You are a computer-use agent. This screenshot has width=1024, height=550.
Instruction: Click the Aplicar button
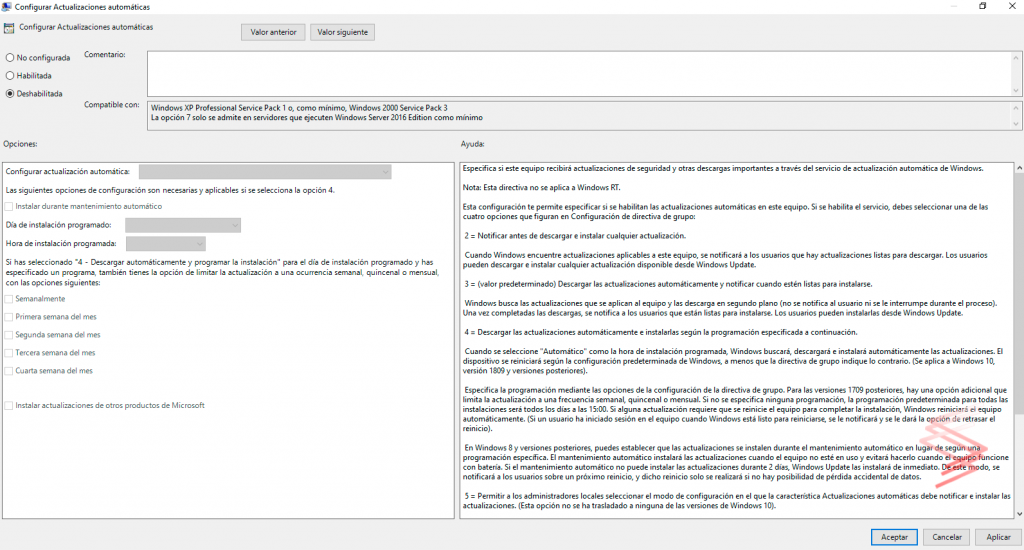999,537
